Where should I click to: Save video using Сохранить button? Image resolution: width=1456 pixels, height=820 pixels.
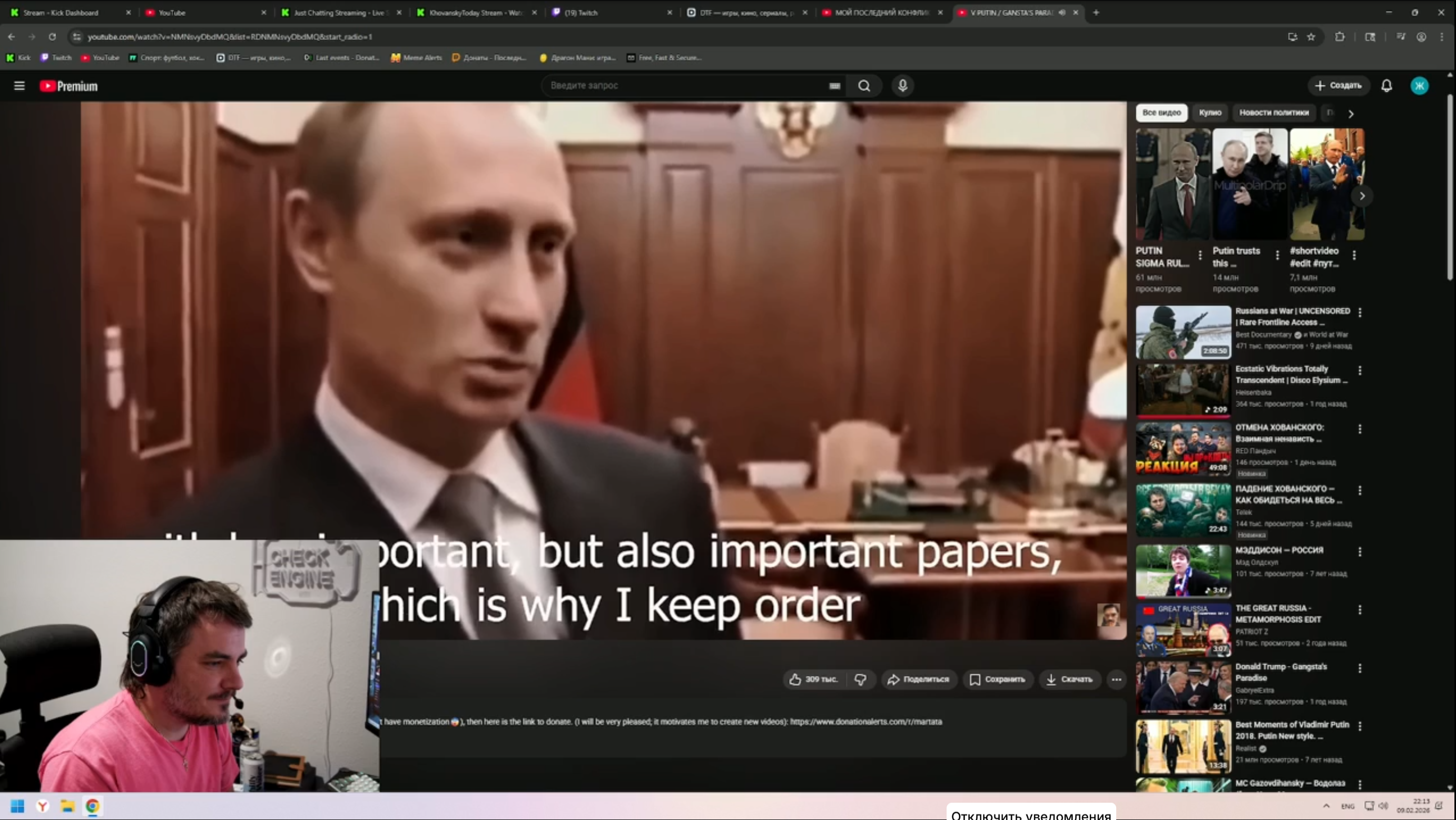coord(998,679)
